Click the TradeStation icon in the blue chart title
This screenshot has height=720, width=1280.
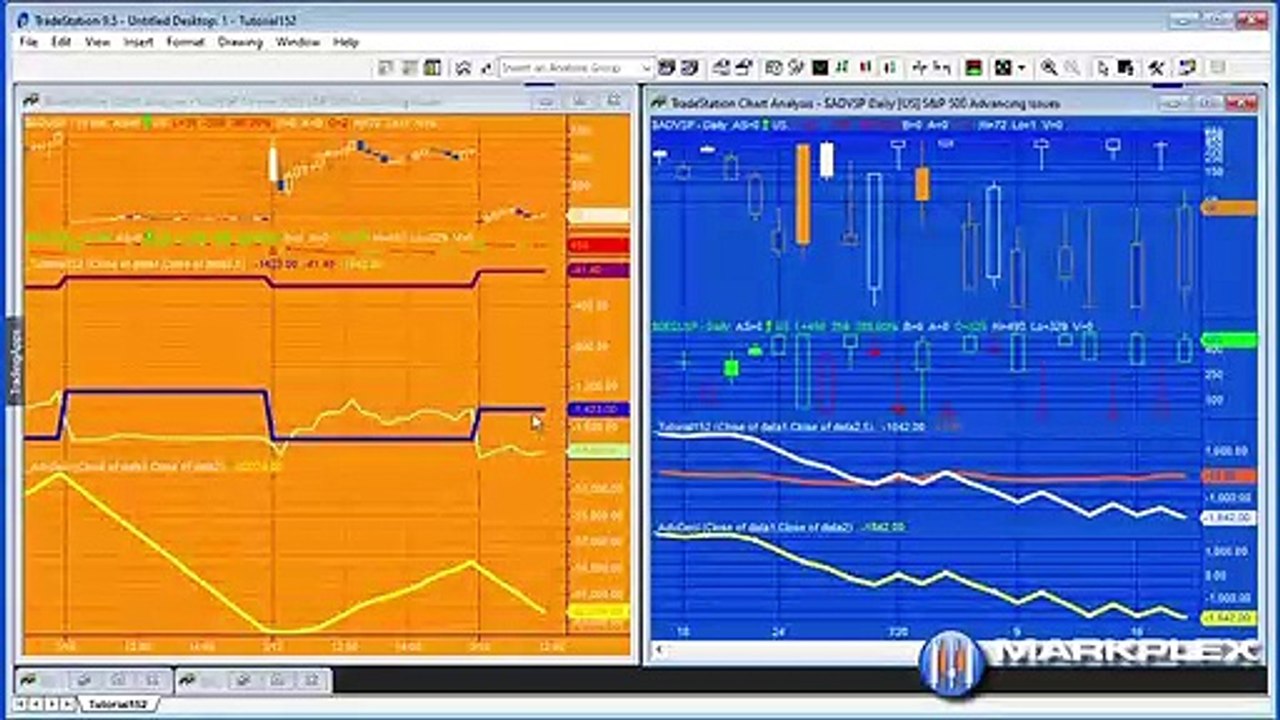click(x=660, y=102)
